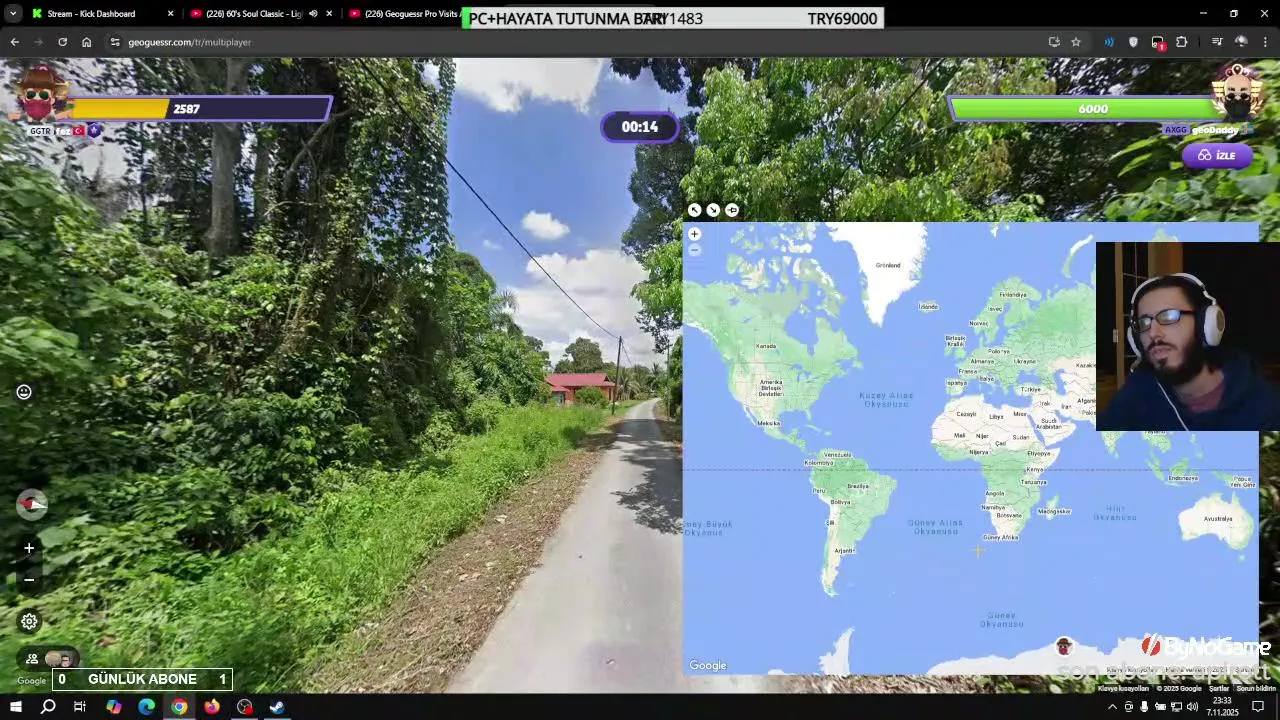Zoom out on the guess map
The height and width of the screenshot is (720, 1280).
(x=694, y=249)
